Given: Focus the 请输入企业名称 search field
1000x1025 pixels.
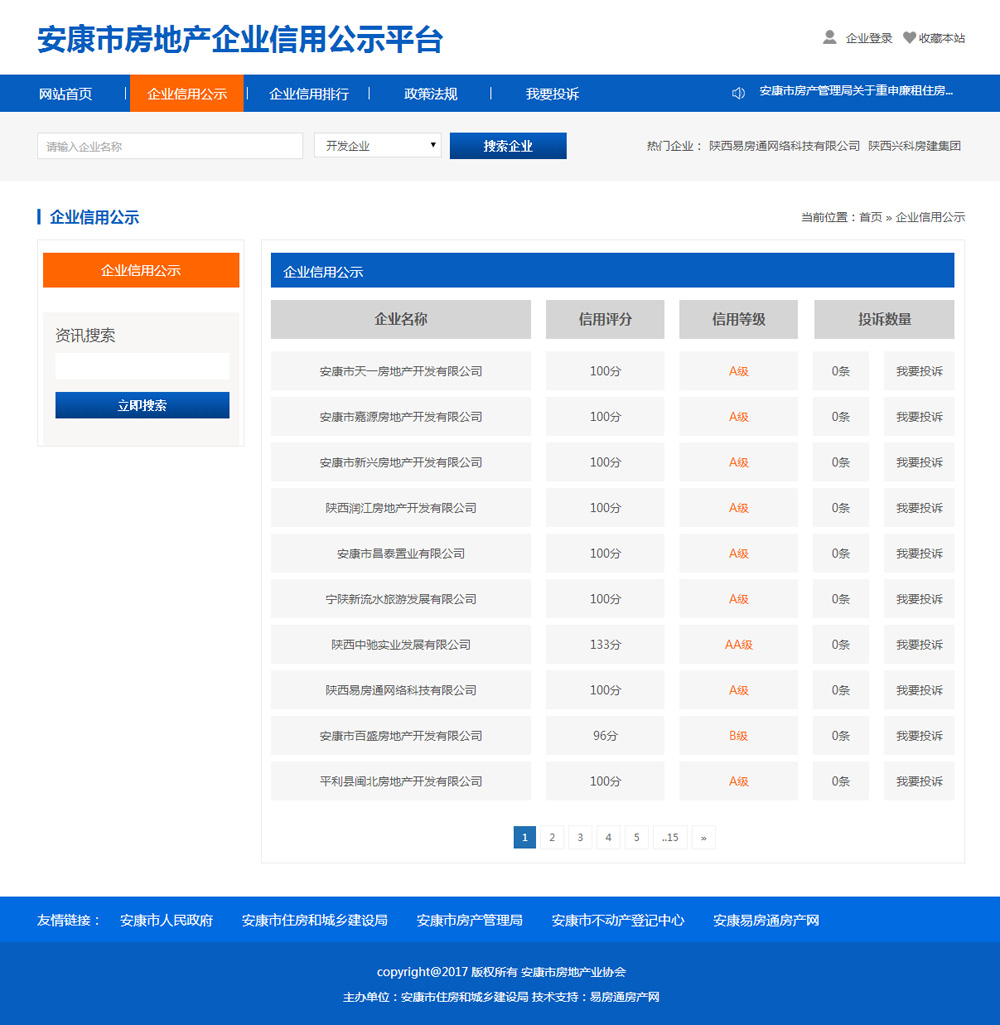Looking at the screenshot, I should 170,146.
